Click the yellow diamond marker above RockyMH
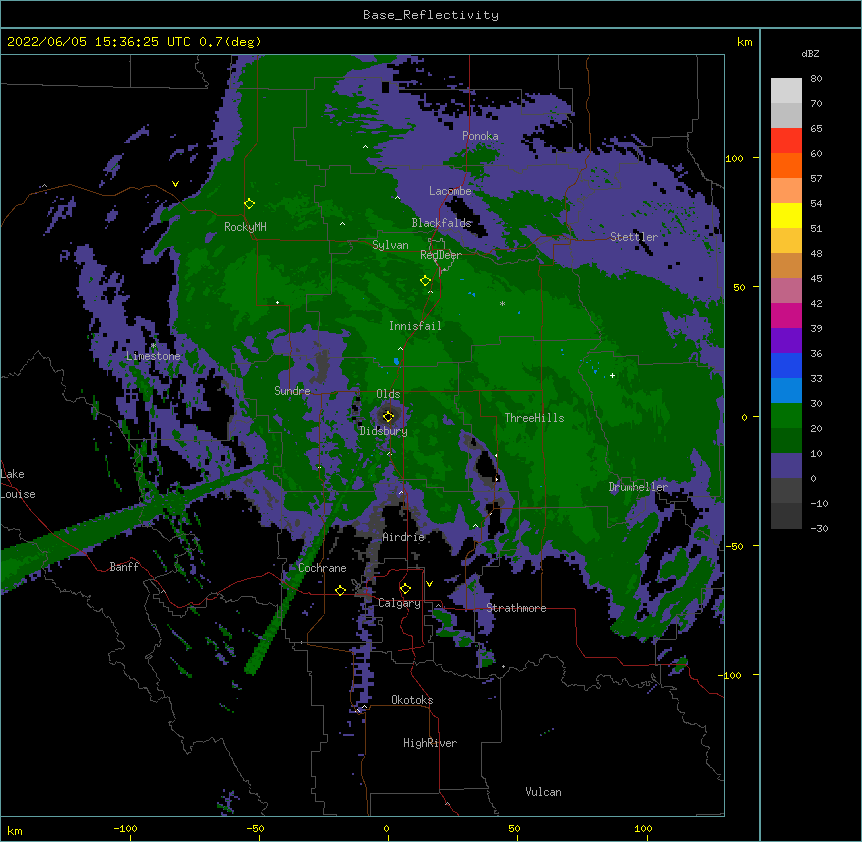This screenshot has width=862, height=842. point(250,204)
